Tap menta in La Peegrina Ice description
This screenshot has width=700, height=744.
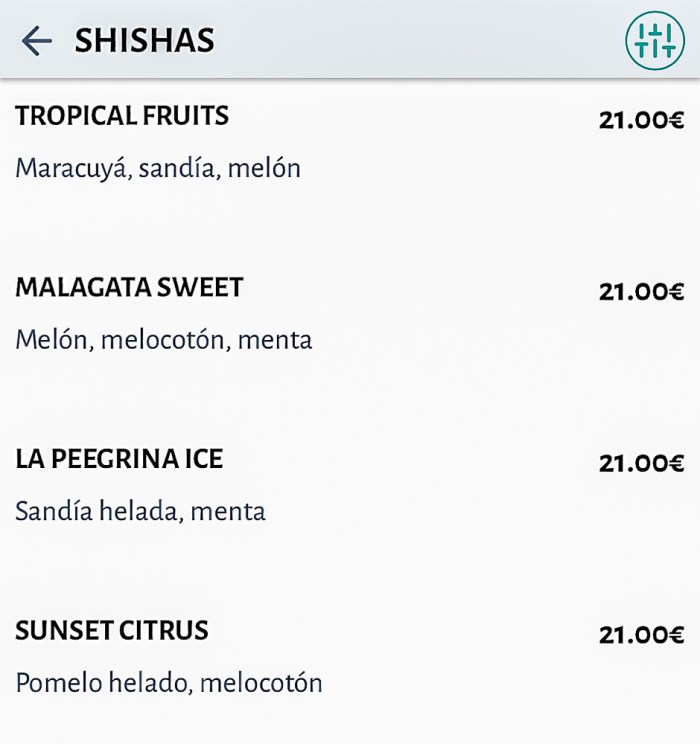point(228,512)
